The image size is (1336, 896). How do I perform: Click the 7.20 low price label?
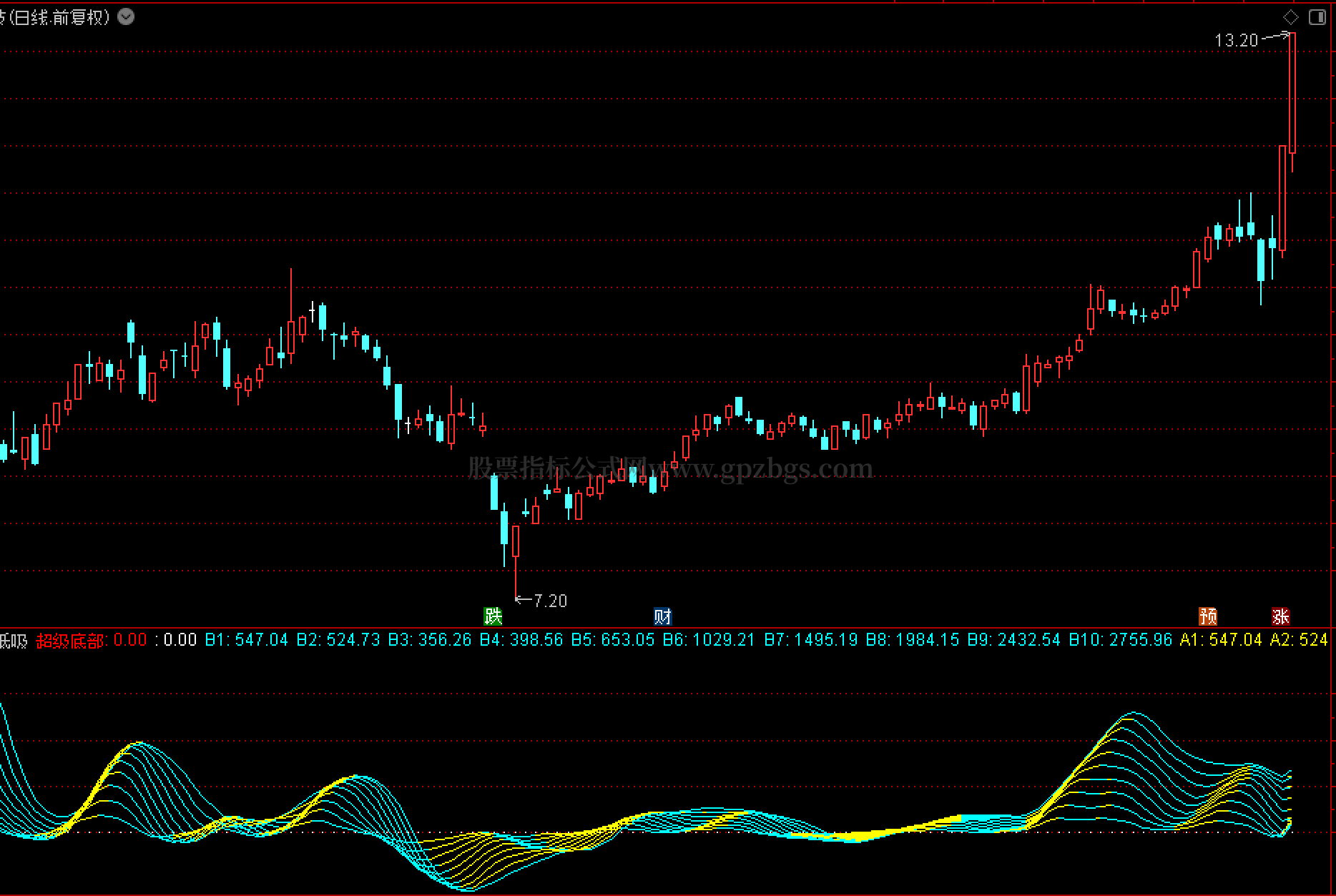(550, 601)
